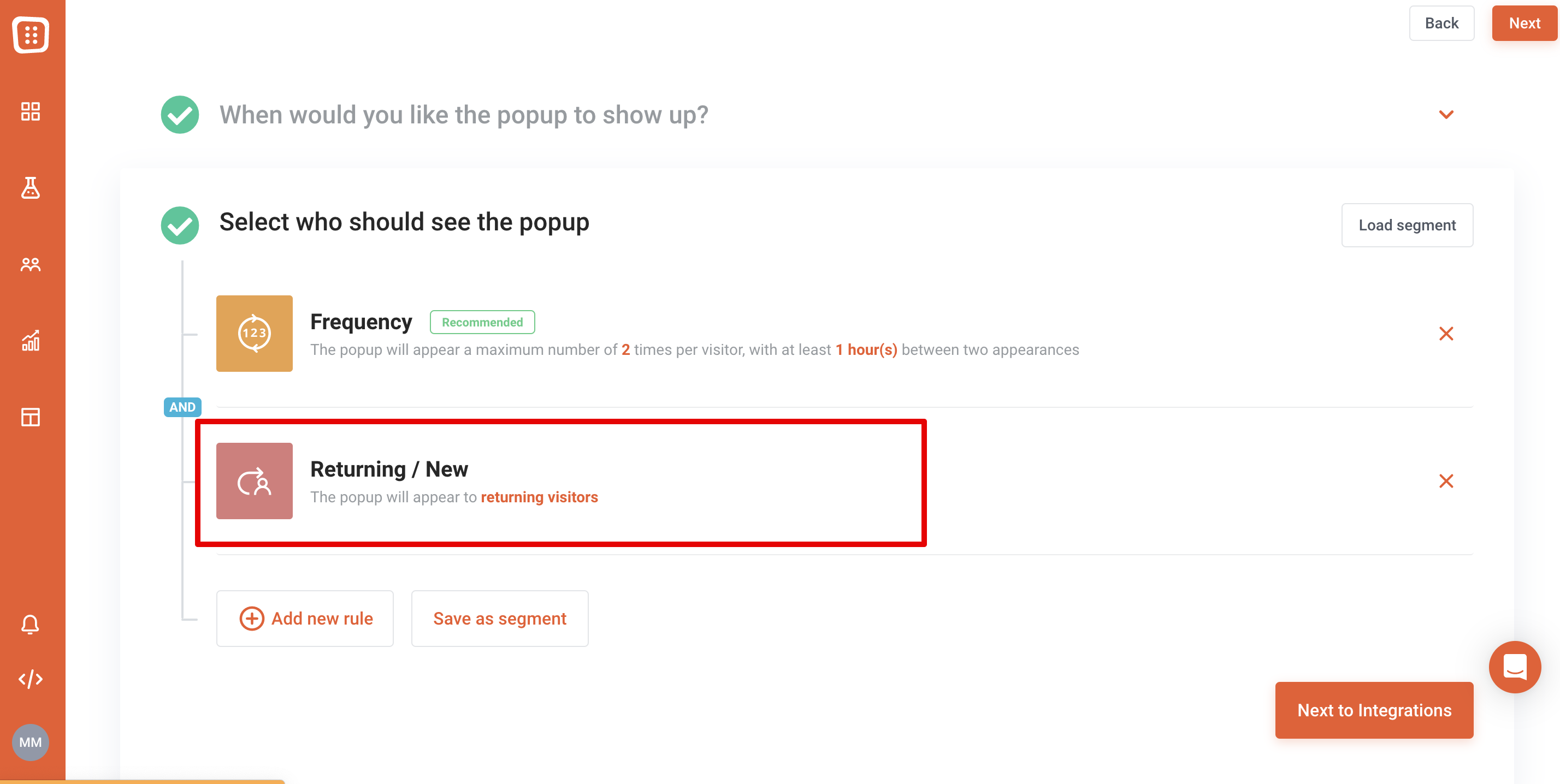
Task: Click Next to Integrations button
Action: 1374,710
